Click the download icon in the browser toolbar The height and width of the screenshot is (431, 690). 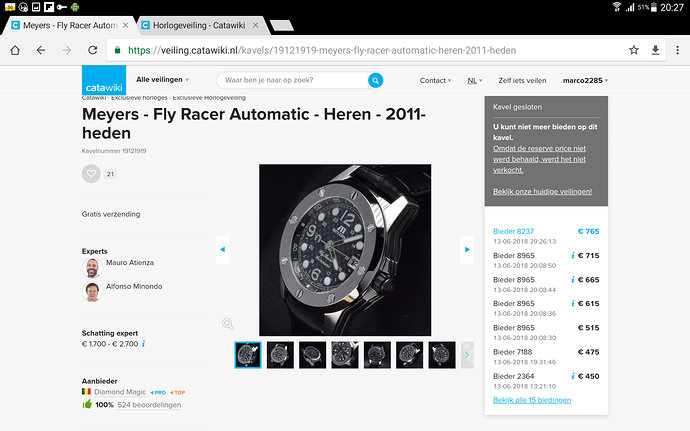[x=655, y=50]
